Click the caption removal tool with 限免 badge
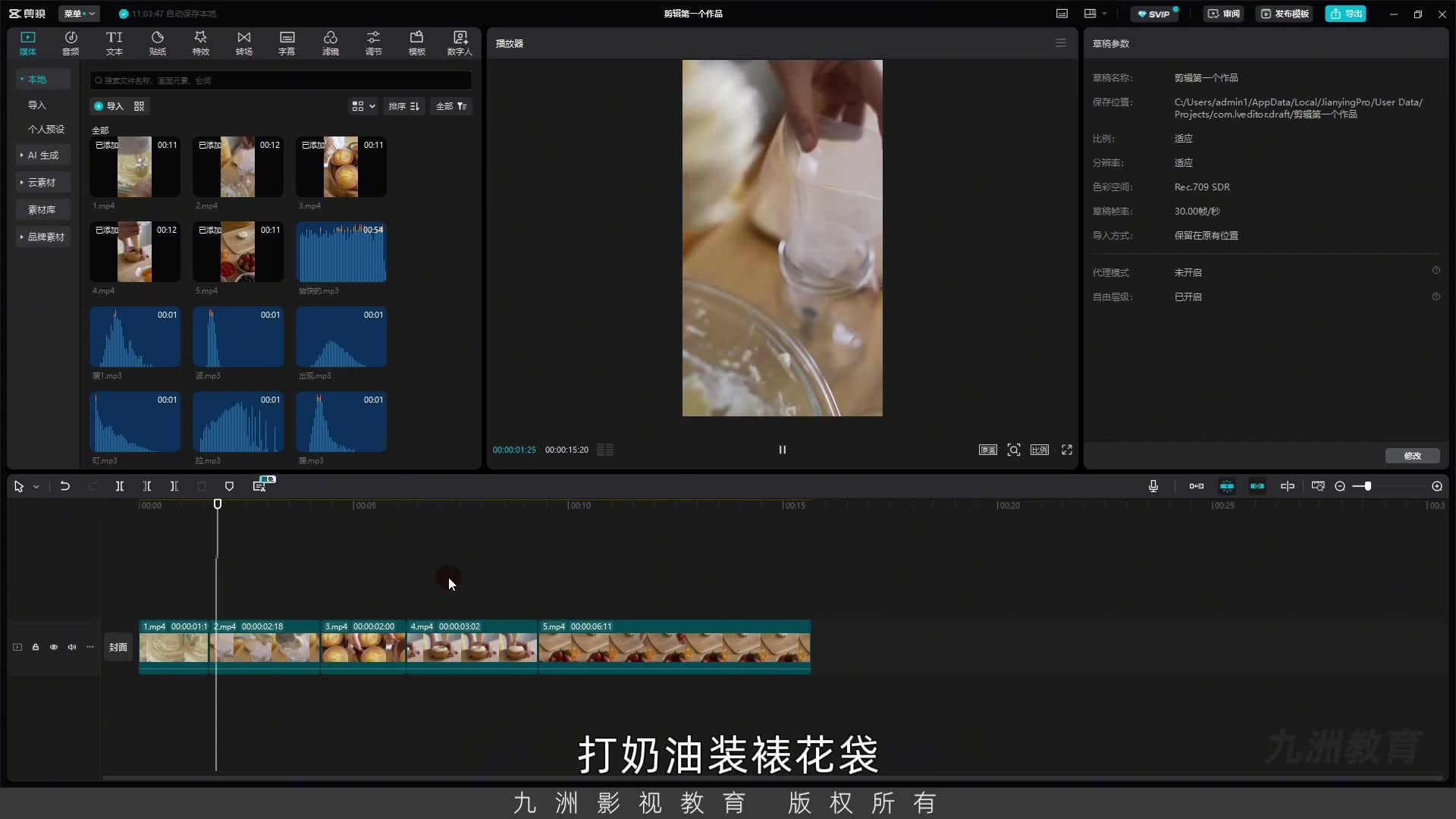1456x819 pixels. coord(260,485)
